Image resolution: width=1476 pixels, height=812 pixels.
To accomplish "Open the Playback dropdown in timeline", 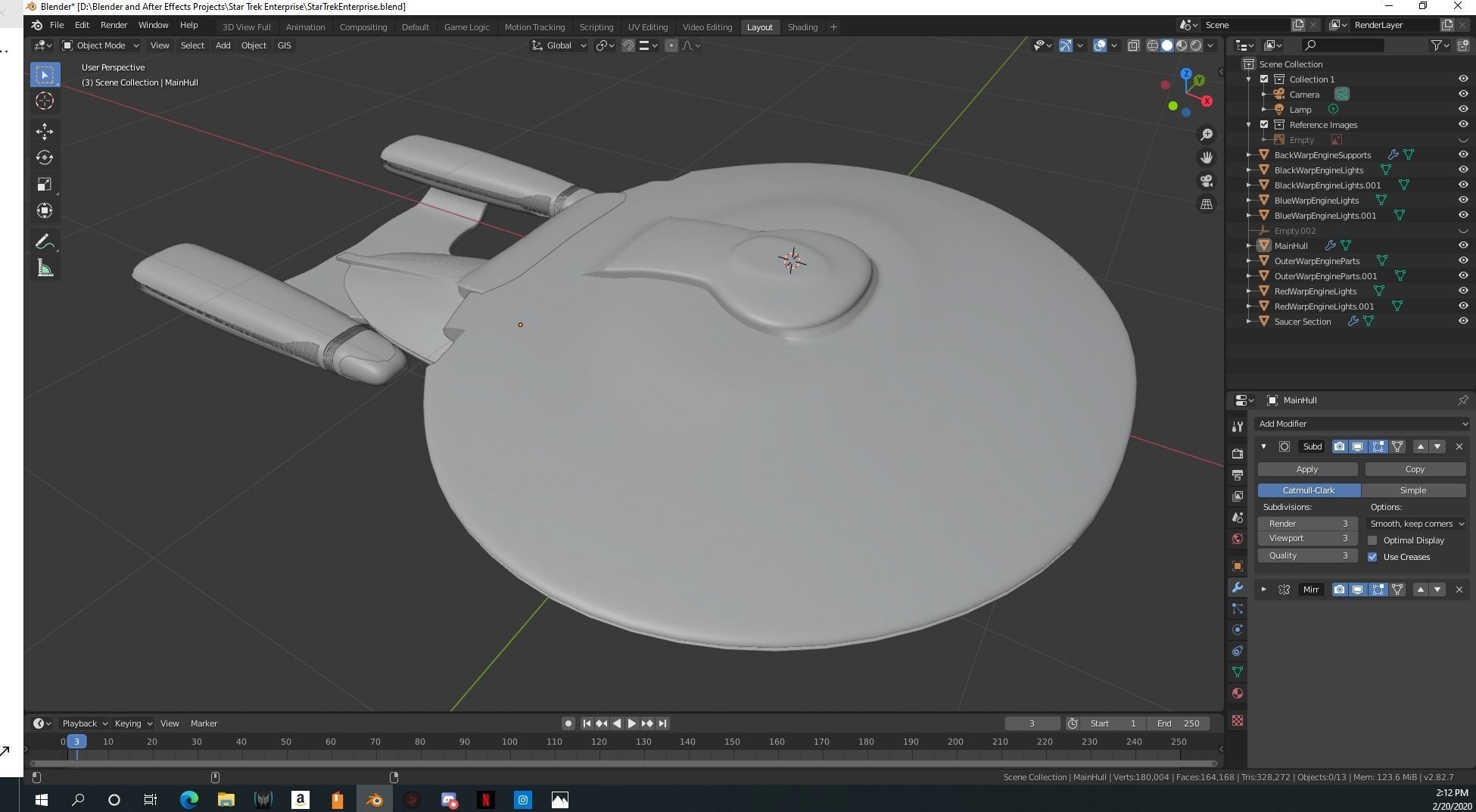I will [84, 723].
